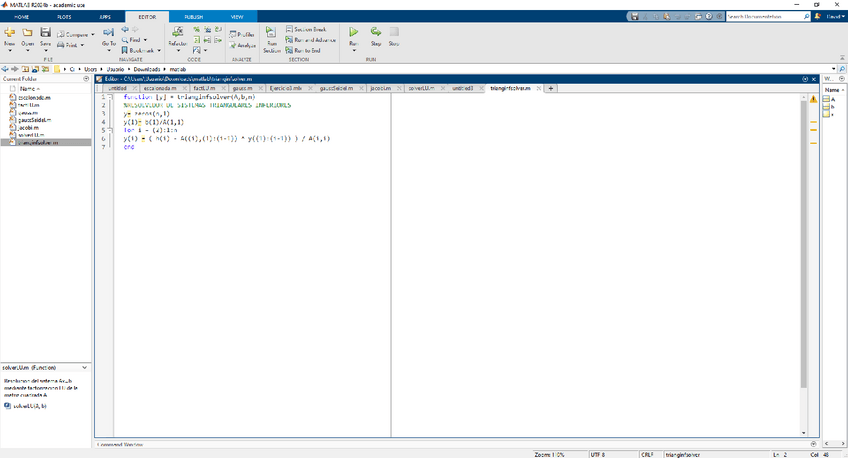Click the Save disk icon

pyautogui.click(x=45, y=33)
